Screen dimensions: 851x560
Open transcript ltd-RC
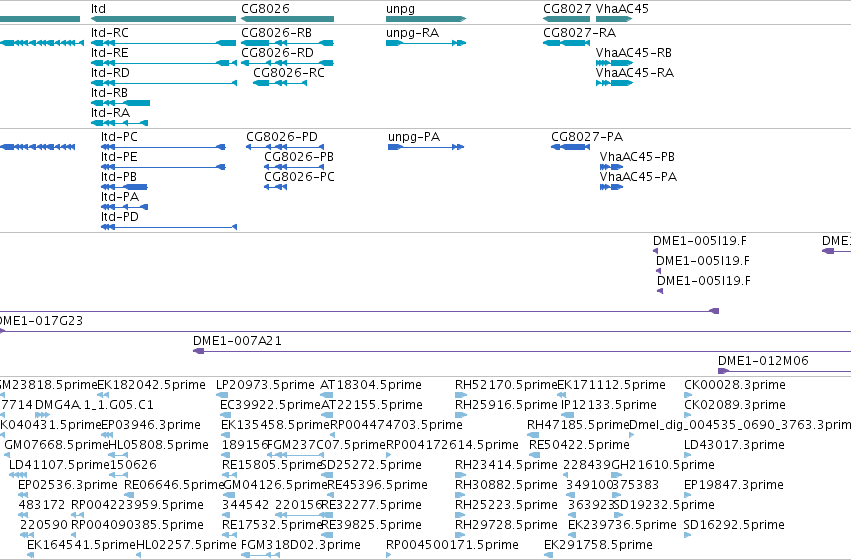pyautogui.click(x=110, y=33)
